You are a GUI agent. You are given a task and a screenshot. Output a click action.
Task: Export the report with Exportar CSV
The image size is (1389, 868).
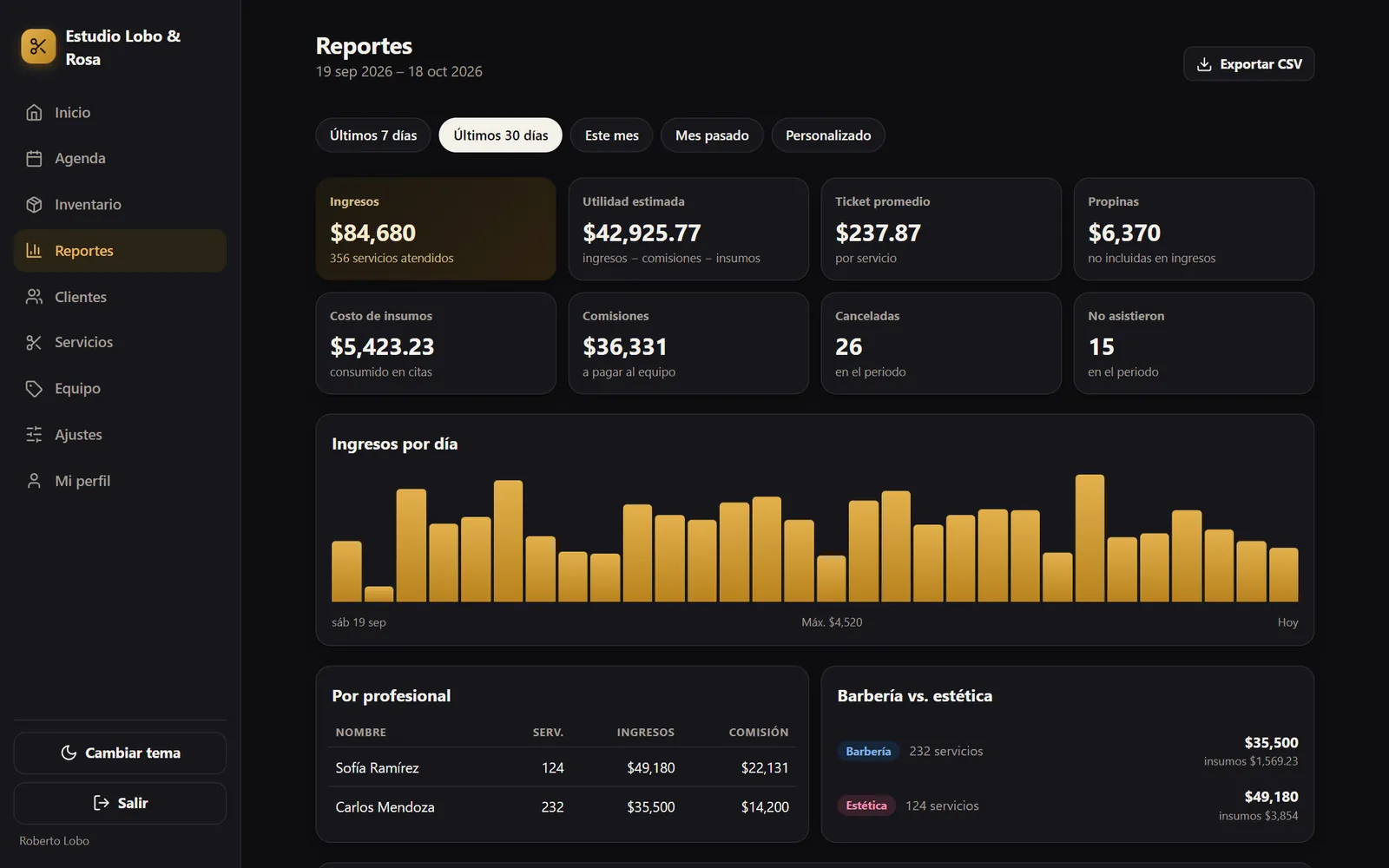(x=1248, y=64)
